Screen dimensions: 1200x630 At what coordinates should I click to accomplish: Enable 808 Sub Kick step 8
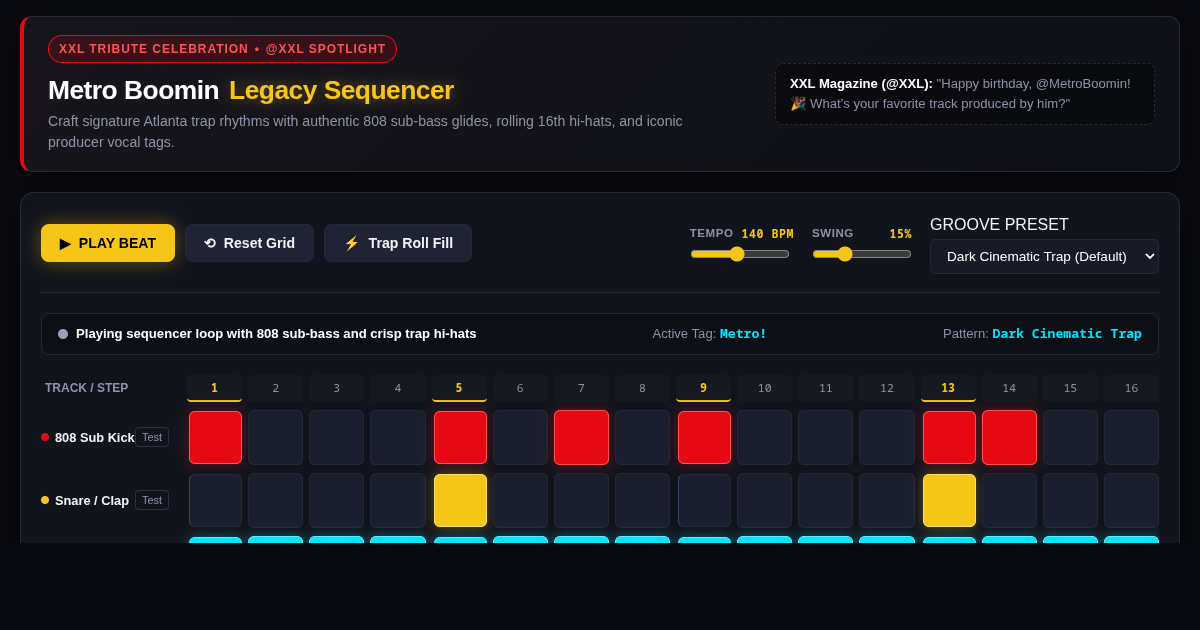(643, 437)
